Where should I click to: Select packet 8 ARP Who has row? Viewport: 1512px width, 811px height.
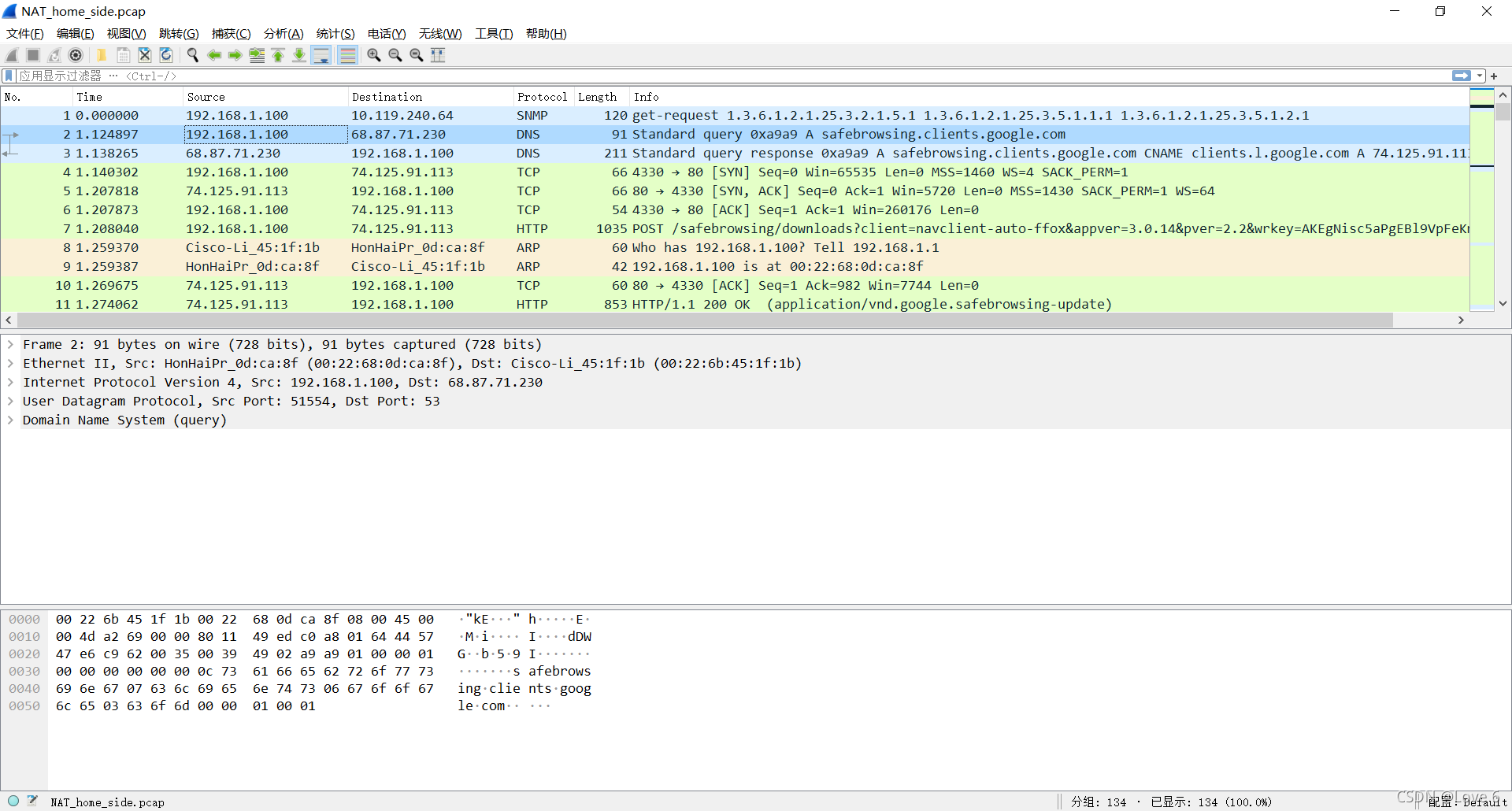(735, 247)
